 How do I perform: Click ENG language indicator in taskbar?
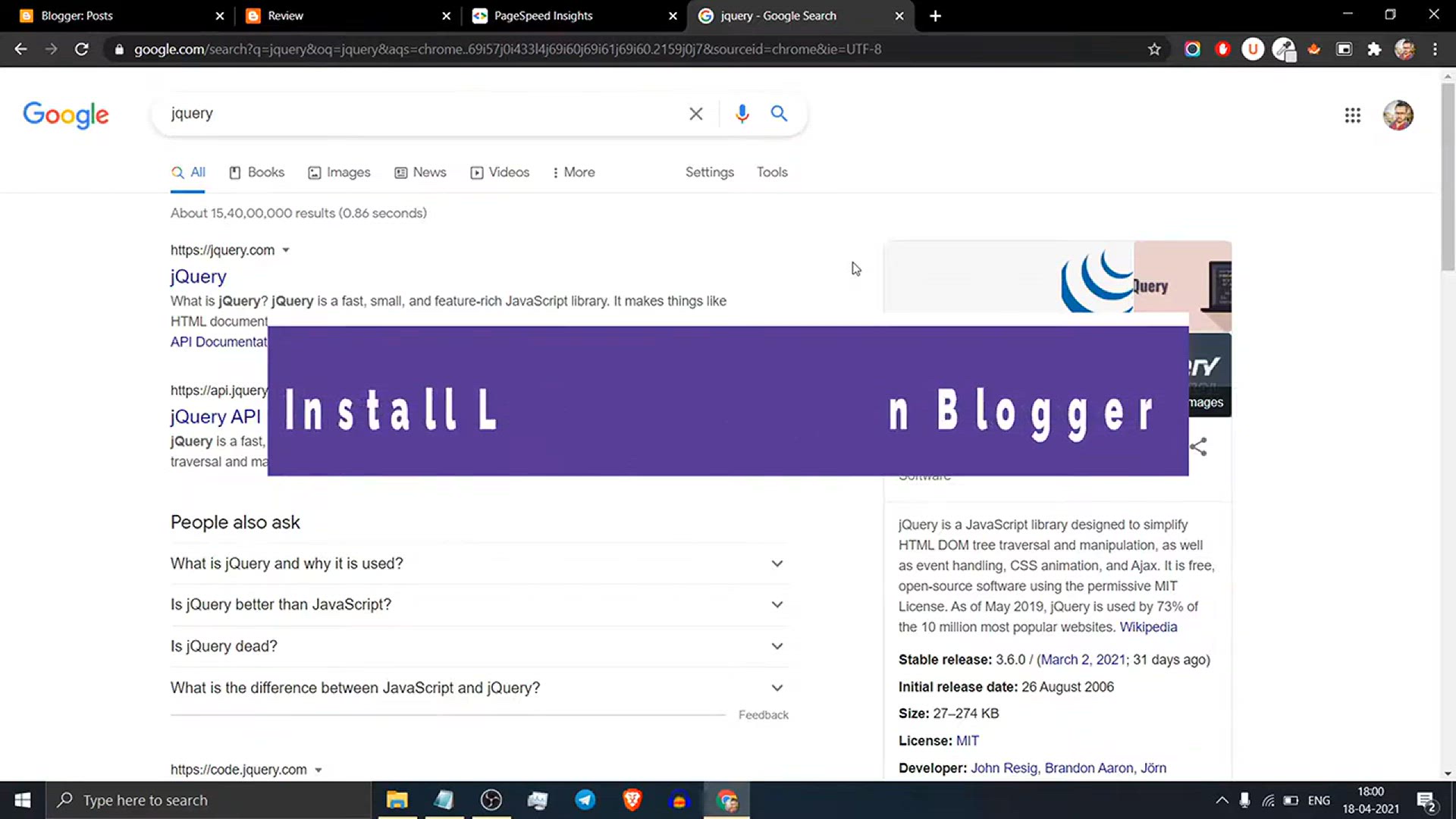pos(1319,800)
